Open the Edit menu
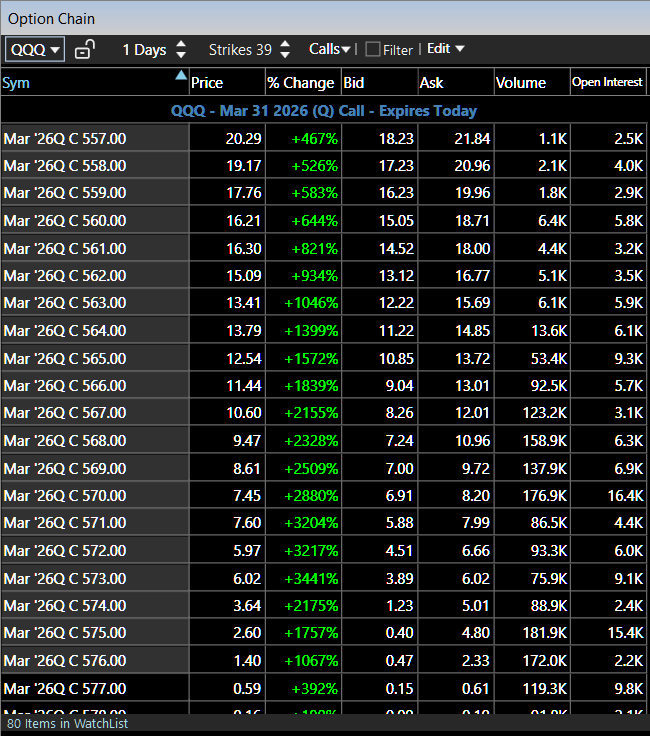 (445, 48)
